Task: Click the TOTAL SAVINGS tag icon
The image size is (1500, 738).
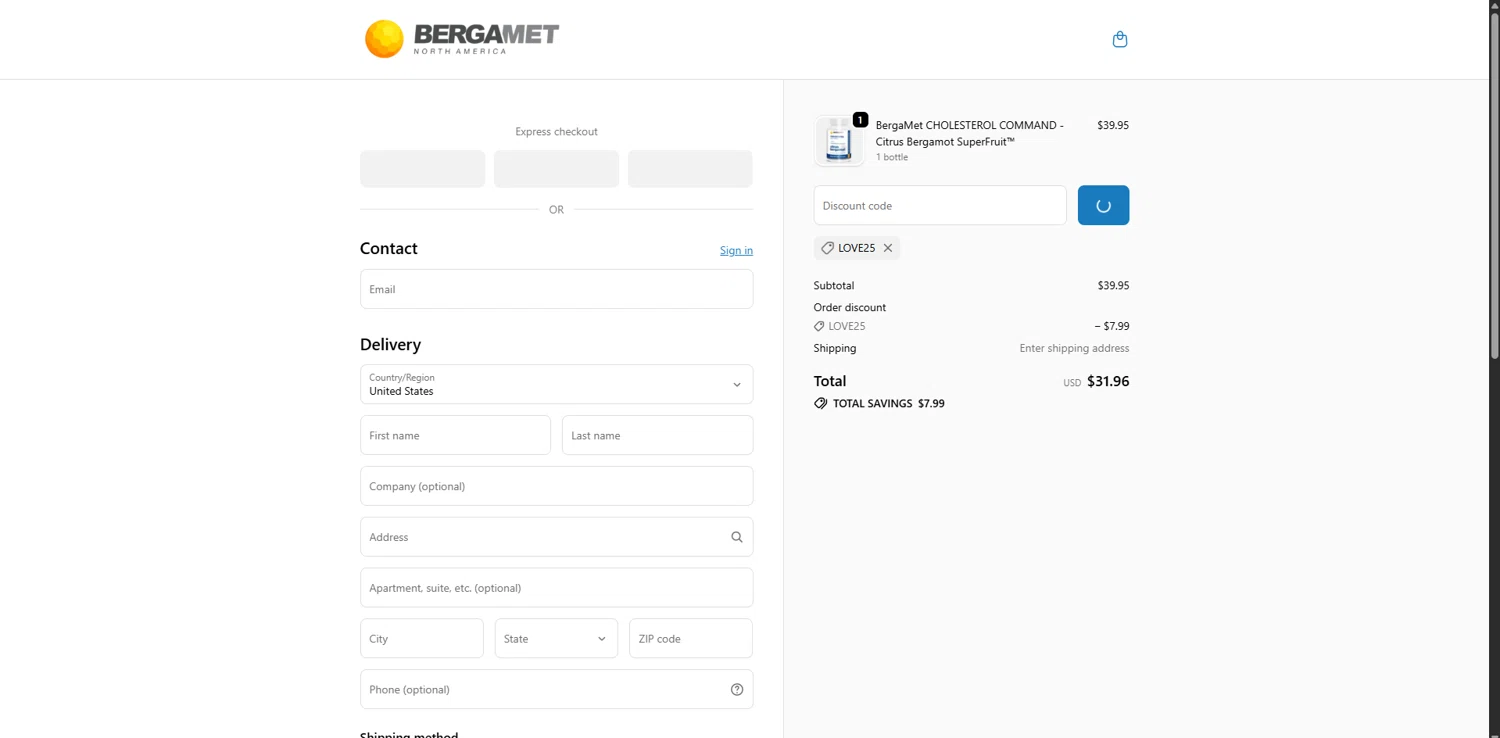Action: click(x=821, y=403)
